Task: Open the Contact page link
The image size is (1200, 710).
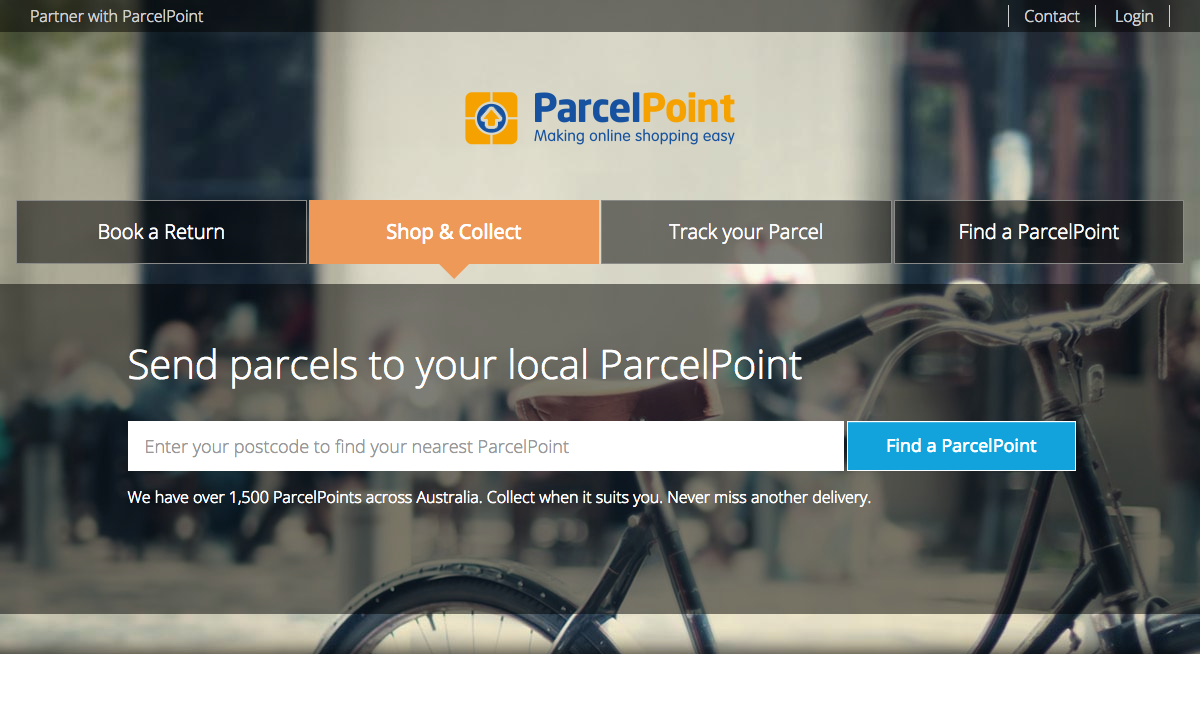Action: (x=1052, y=16)
